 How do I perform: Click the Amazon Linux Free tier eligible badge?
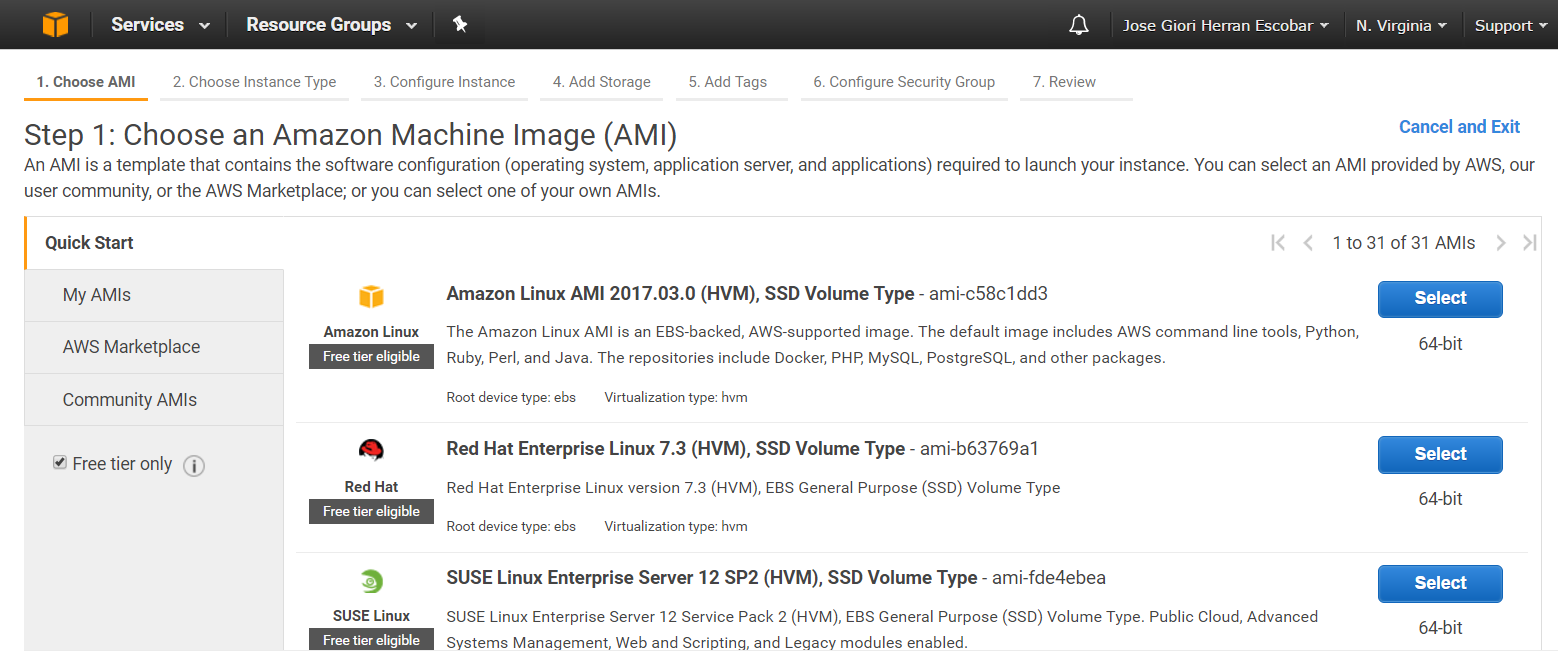371,357
